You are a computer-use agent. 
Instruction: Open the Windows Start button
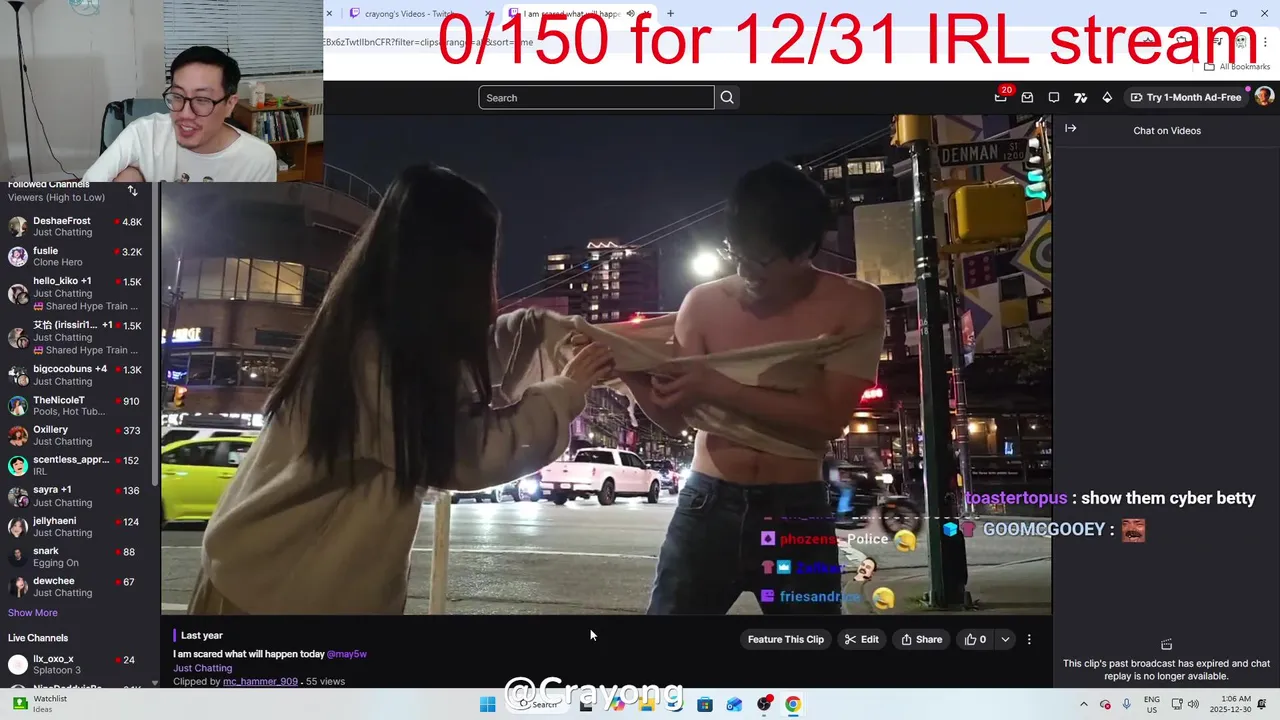(x=487, y=704)
